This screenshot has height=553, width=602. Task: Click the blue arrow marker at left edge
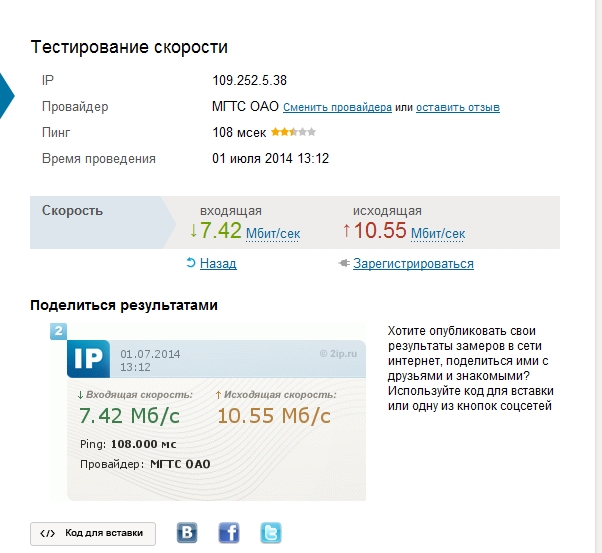[7, 96]
